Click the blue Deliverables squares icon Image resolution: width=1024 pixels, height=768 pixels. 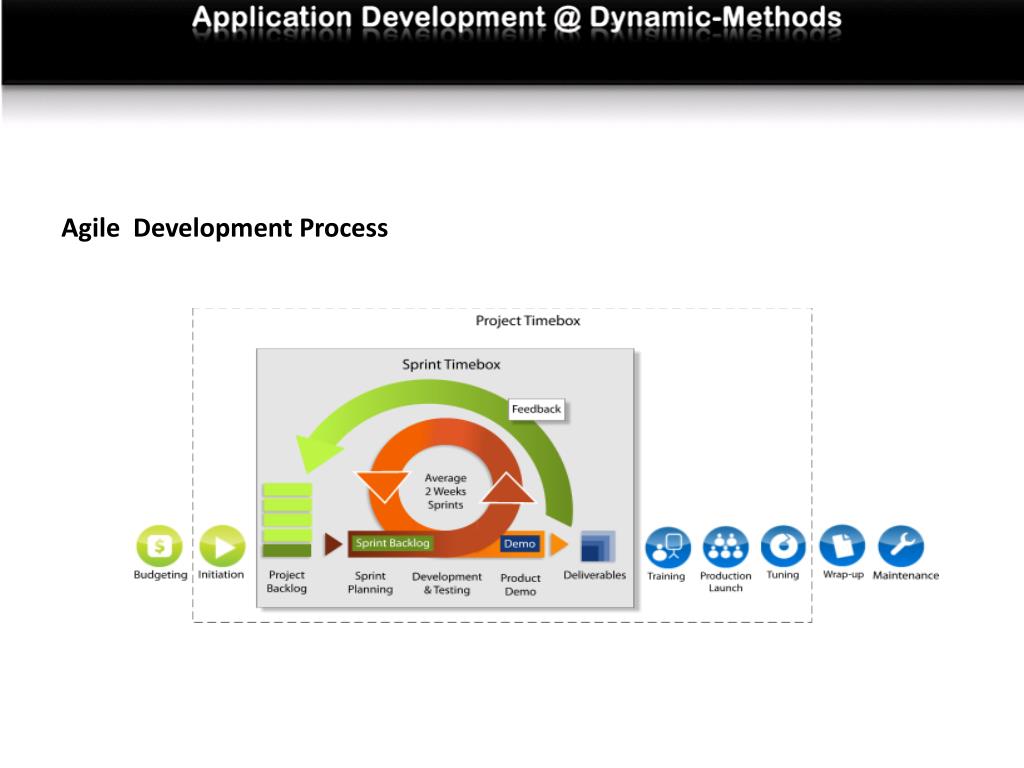[598, 547]
